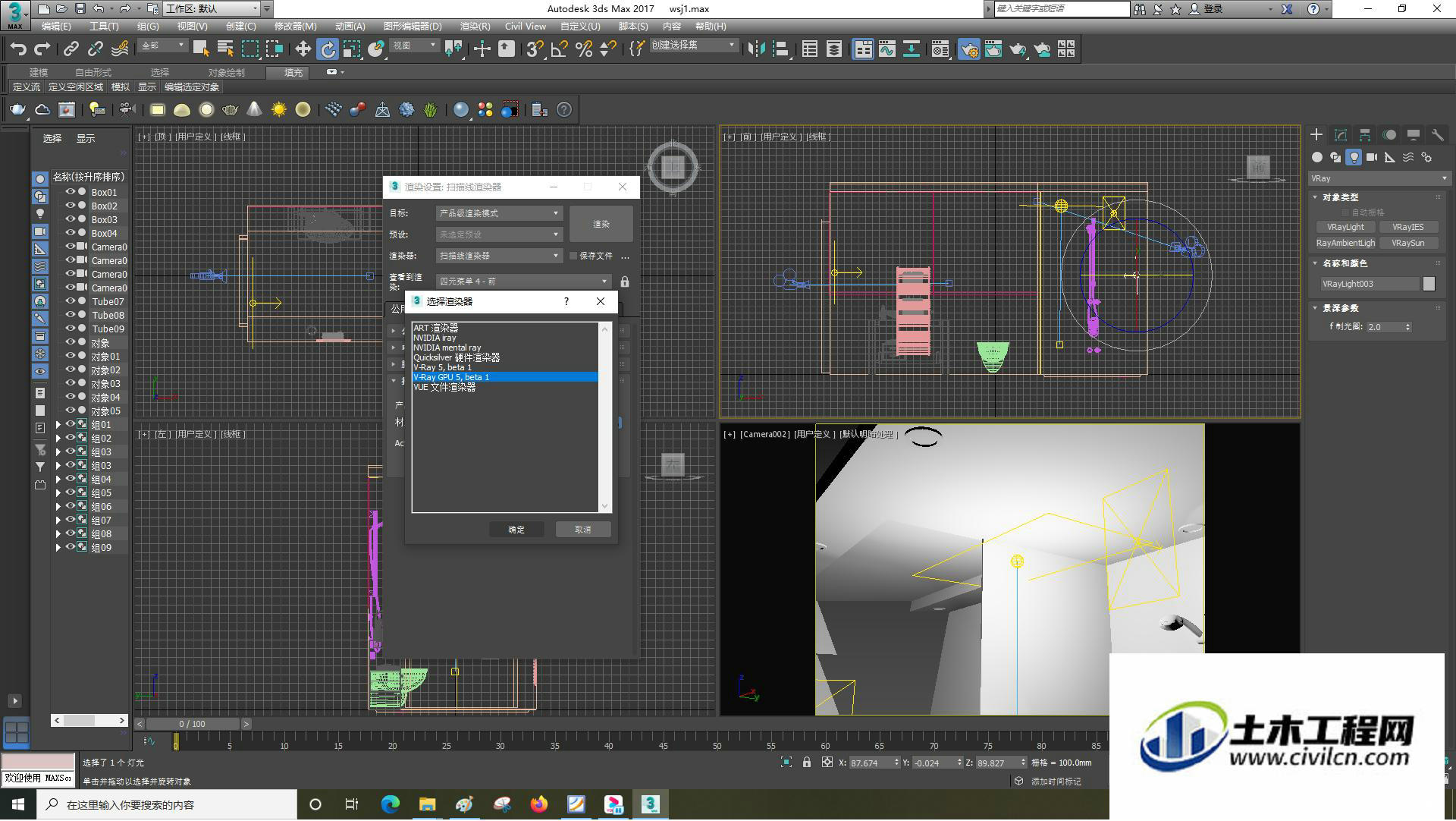Toggle the 3D Snaps tool
The image size is (1456, 821).
(x=535, y=49)
